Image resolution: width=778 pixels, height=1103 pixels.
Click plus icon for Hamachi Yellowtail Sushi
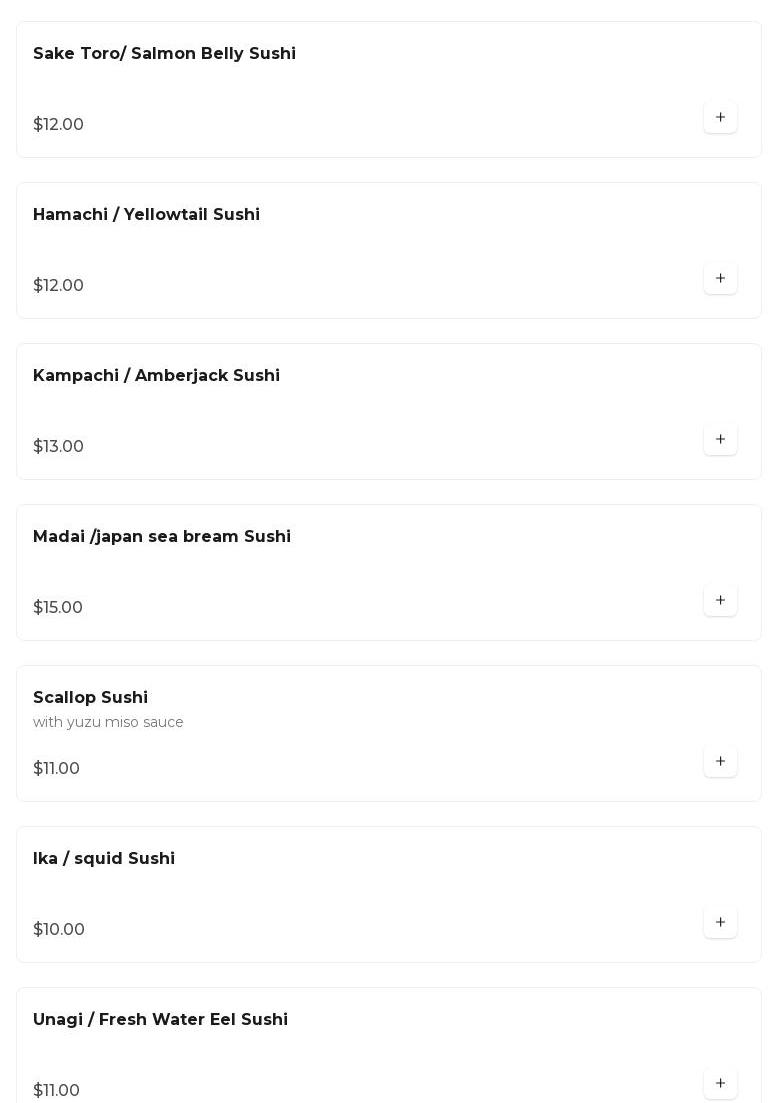720,279
